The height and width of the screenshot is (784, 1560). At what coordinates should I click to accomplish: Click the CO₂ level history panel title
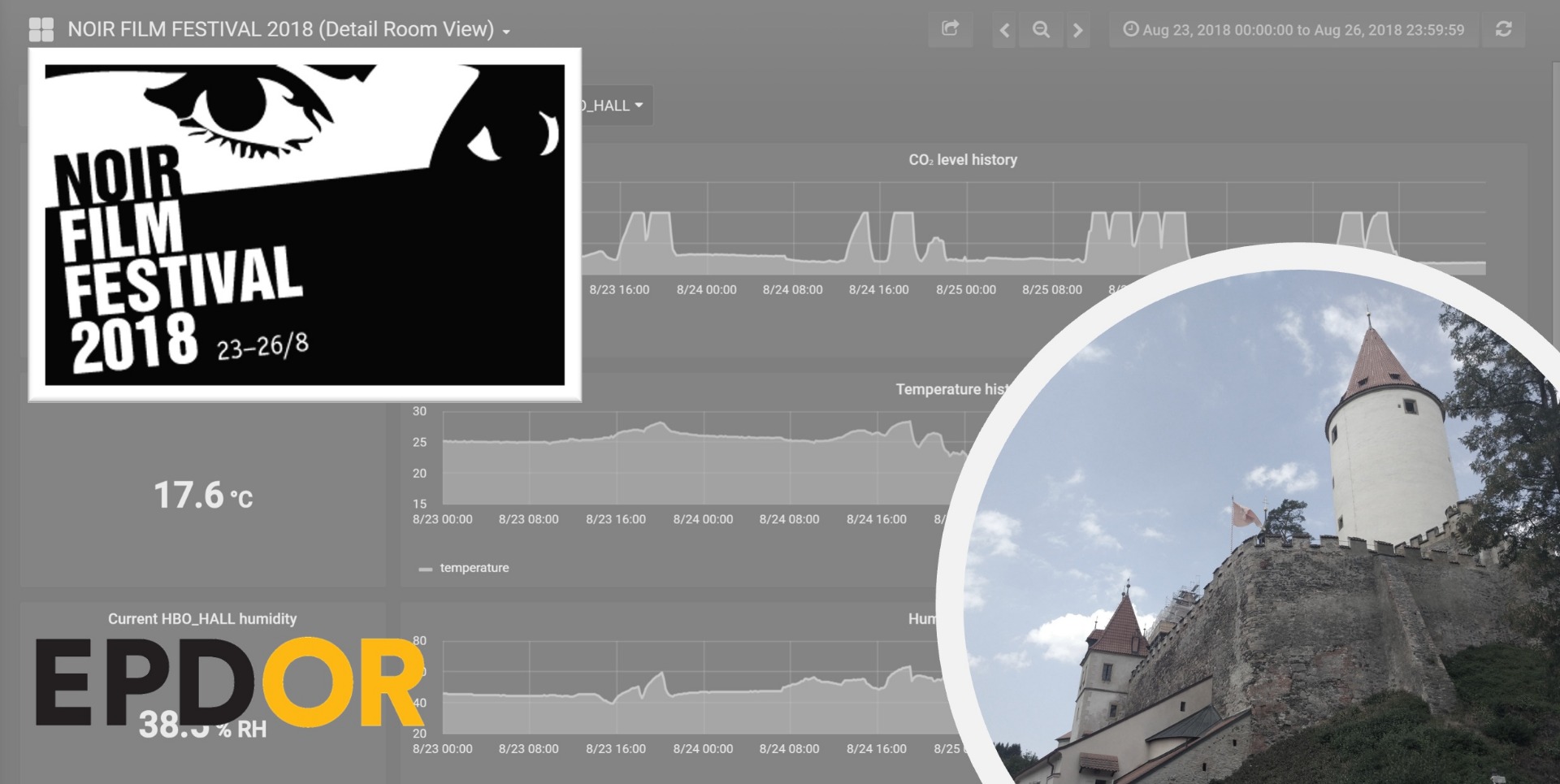tap(963, 160)
